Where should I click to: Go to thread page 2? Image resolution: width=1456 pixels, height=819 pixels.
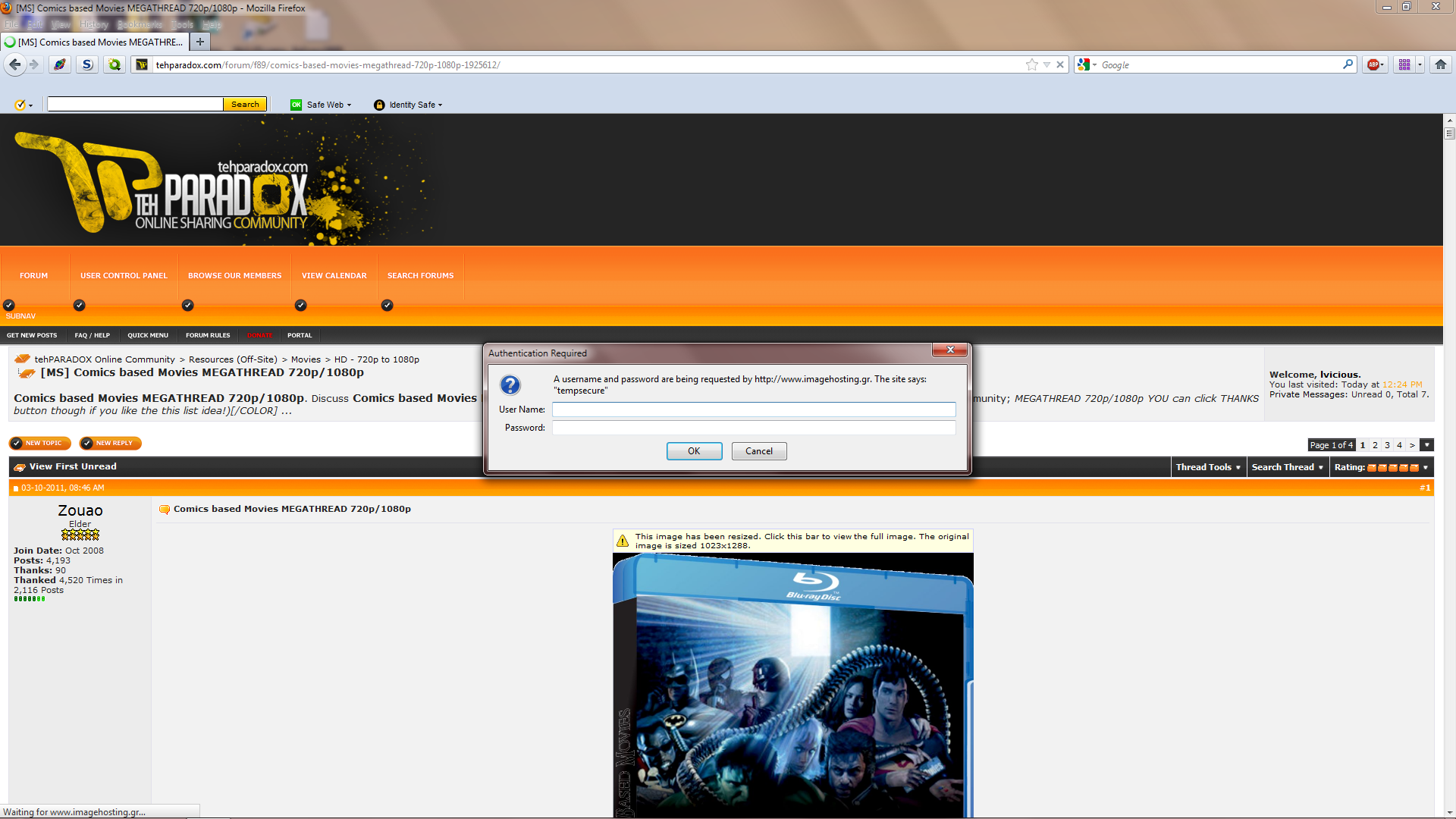click(1375, 445)
